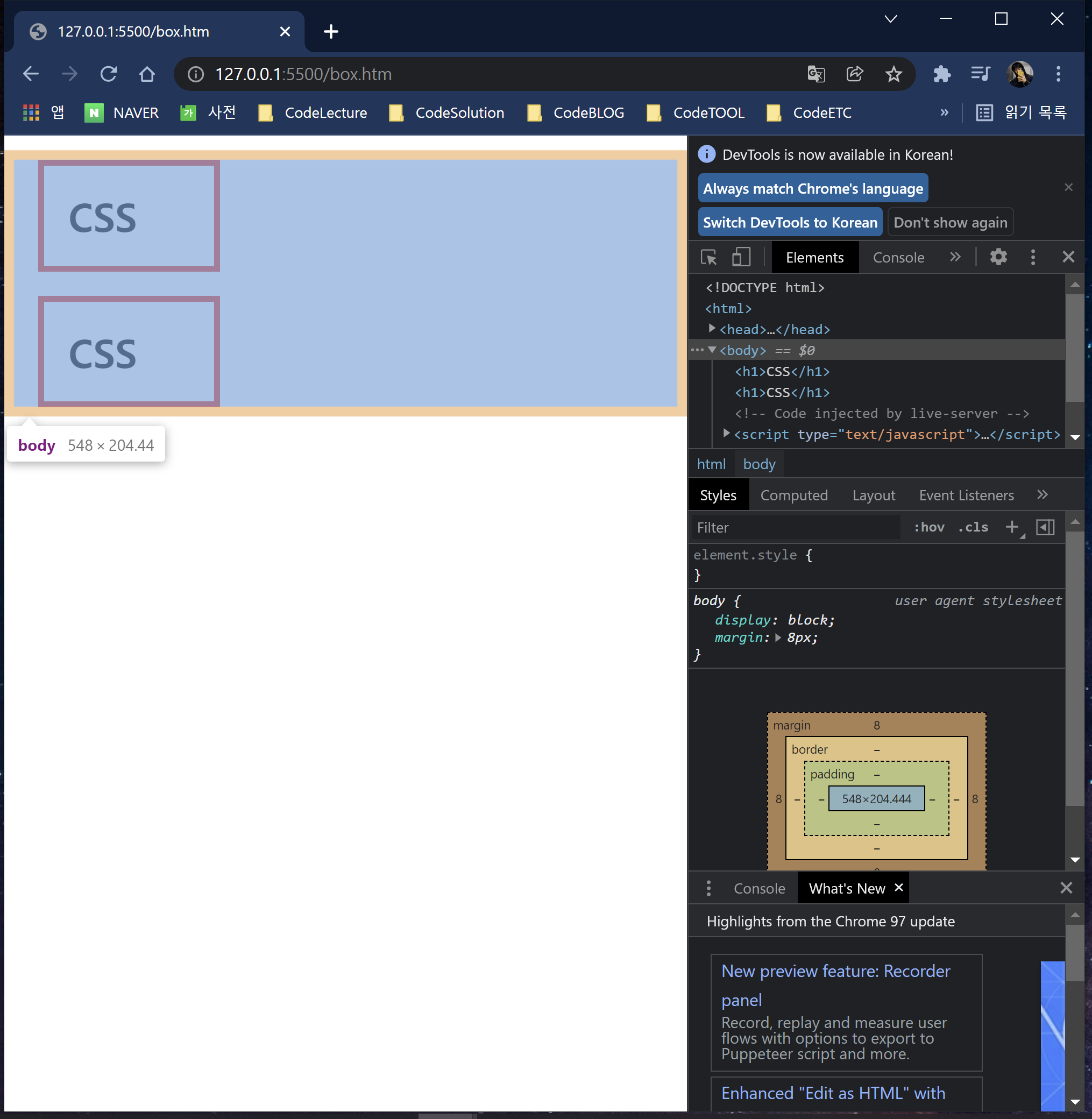Switch to the Event Listeners tab
1092x1119 pixels.
click(x=967, y=495)
